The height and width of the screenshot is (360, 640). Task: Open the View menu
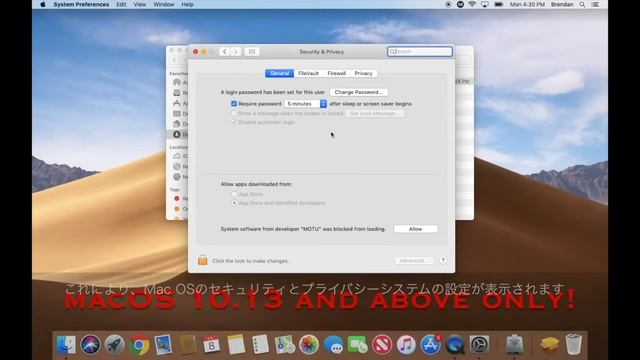140,4
